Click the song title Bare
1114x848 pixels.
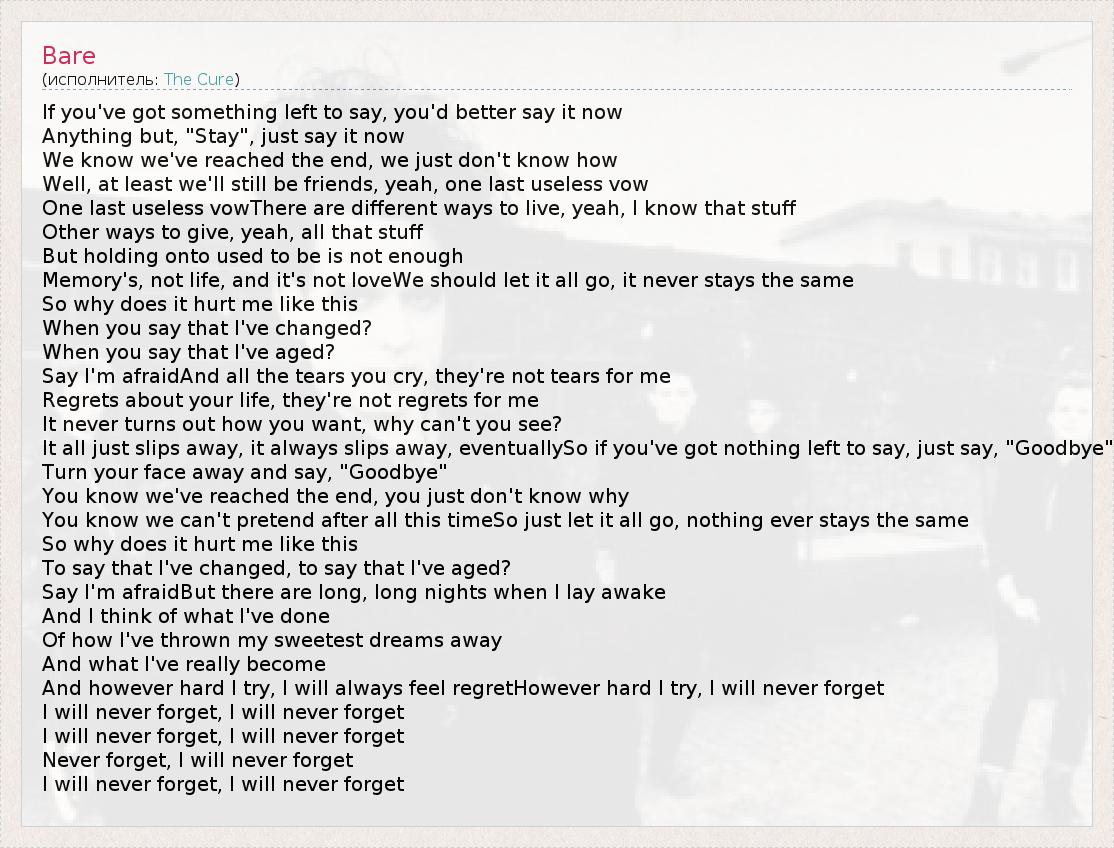coord(69,55)
